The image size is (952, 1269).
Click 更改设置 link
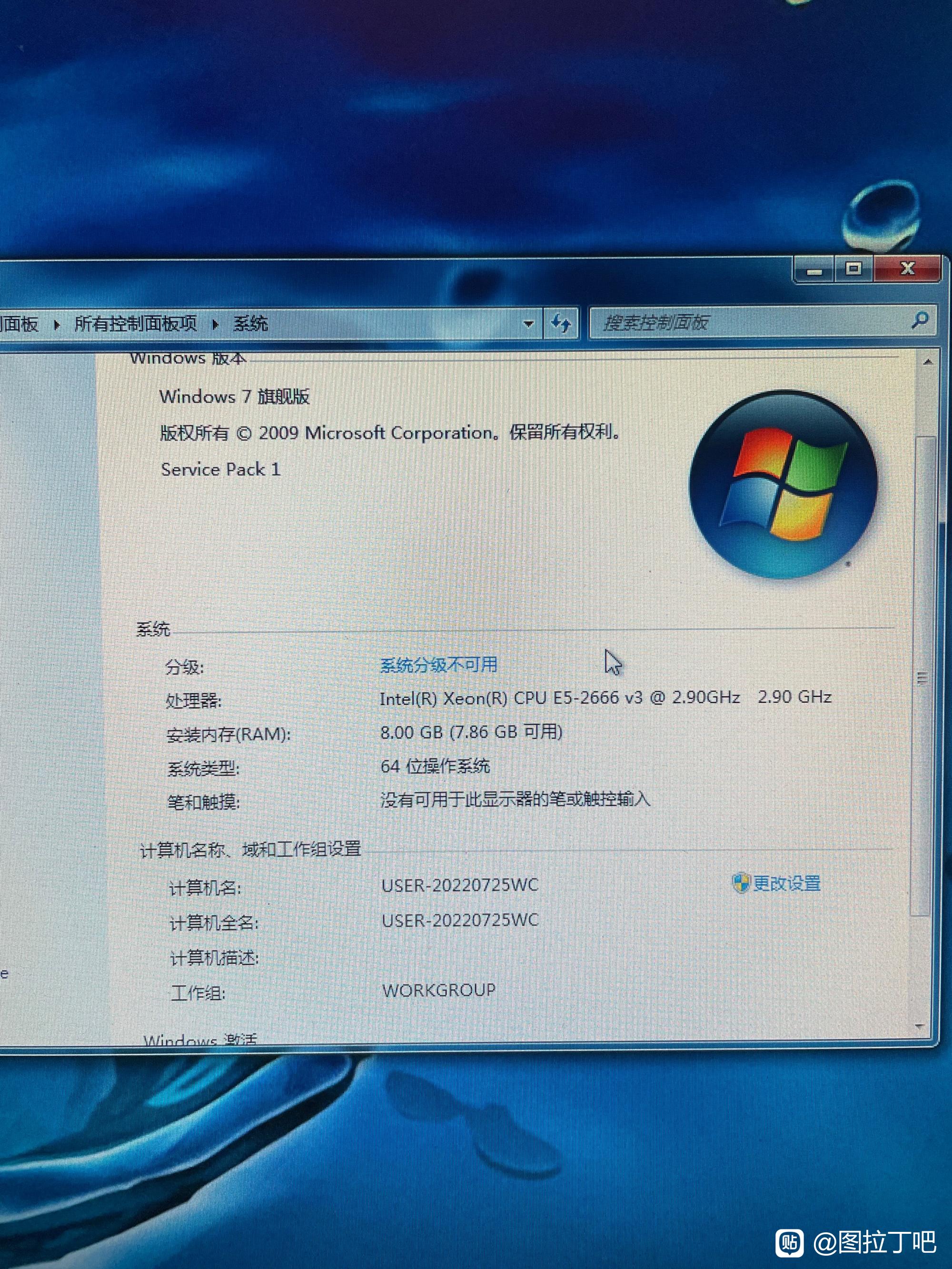coord(787,883)
